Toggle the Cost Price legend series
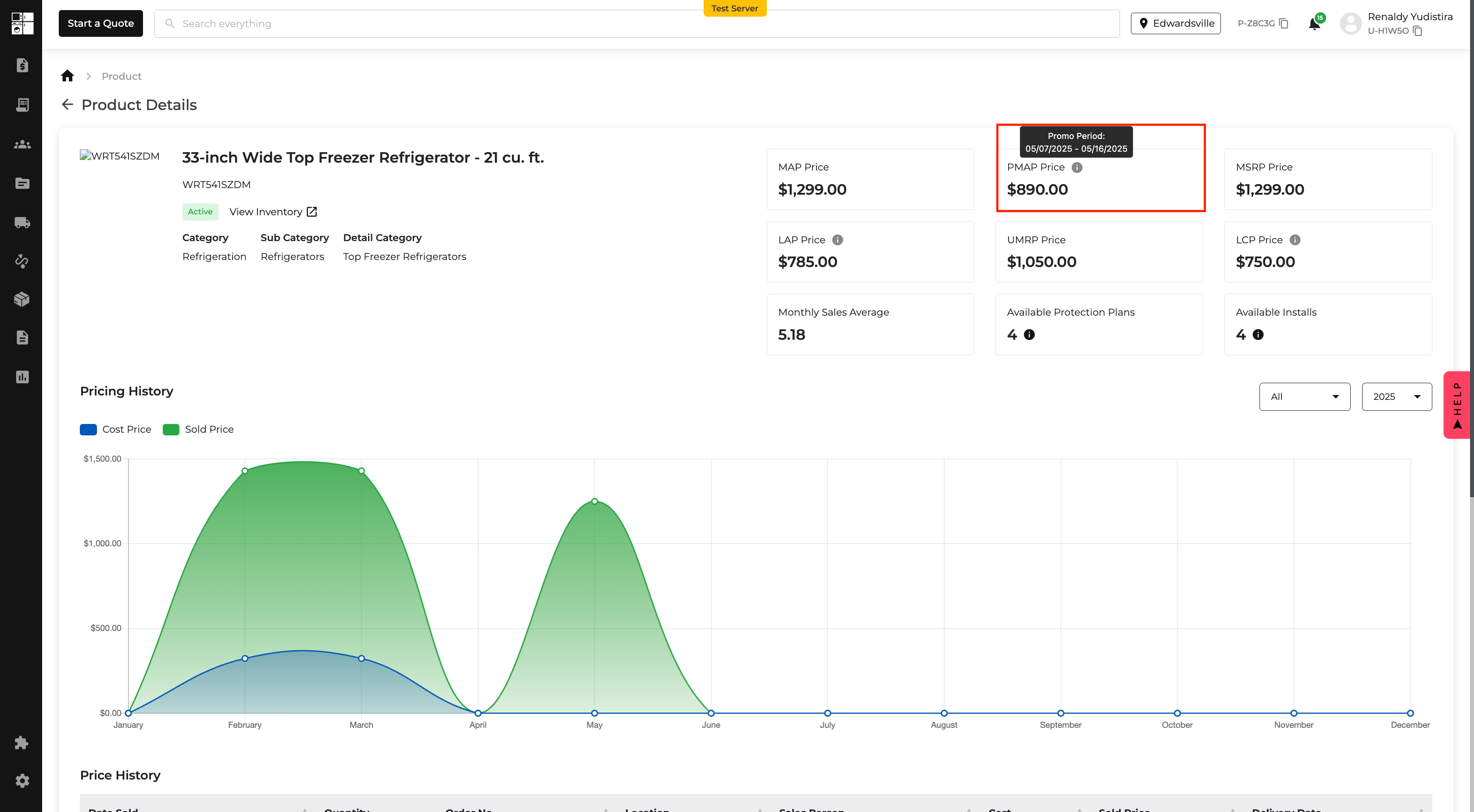The width and height of the screenshot is (1474, 812). (115, 429)
